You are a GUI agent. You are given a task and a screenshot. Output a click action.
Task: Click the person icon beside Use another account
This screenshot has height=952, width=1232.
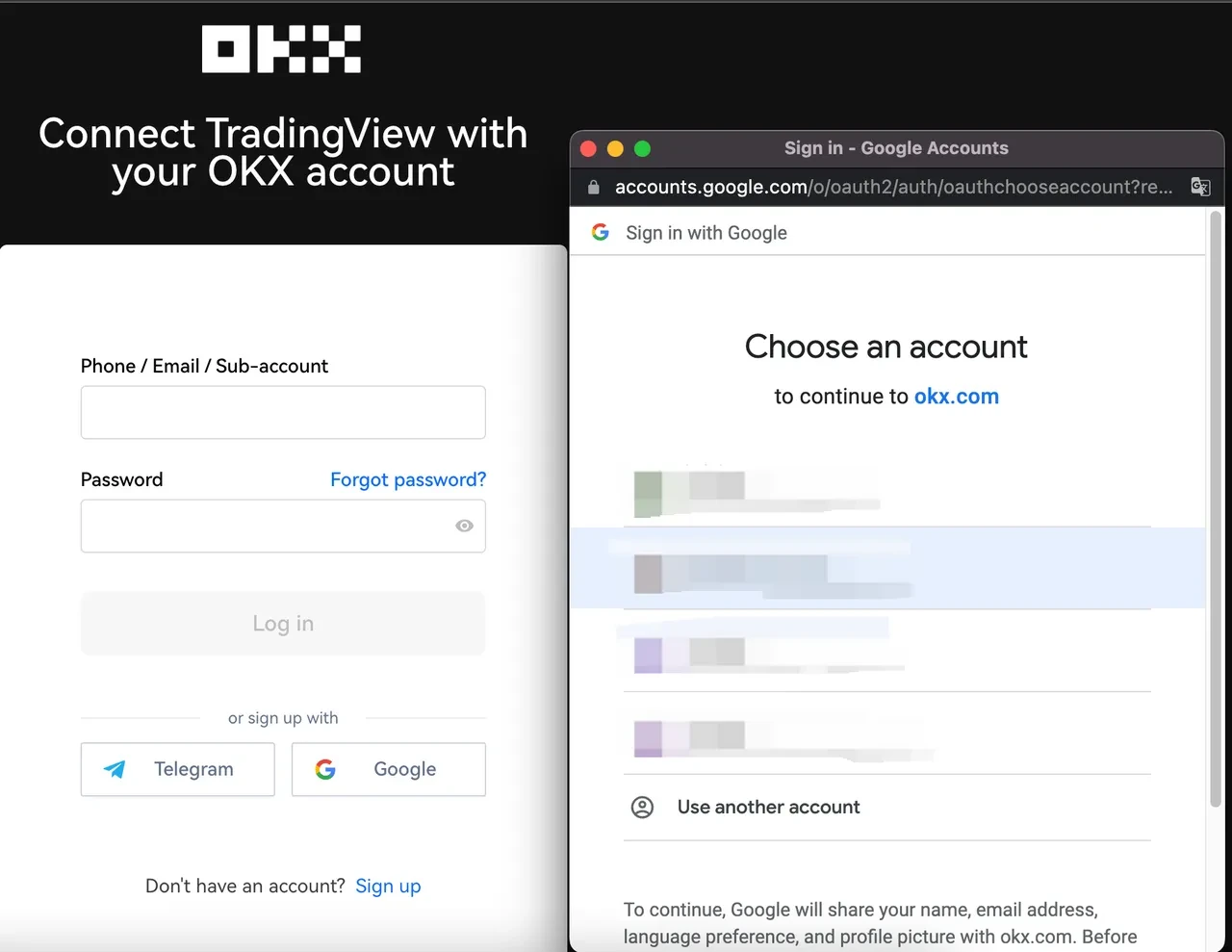(x=642, y=808)
